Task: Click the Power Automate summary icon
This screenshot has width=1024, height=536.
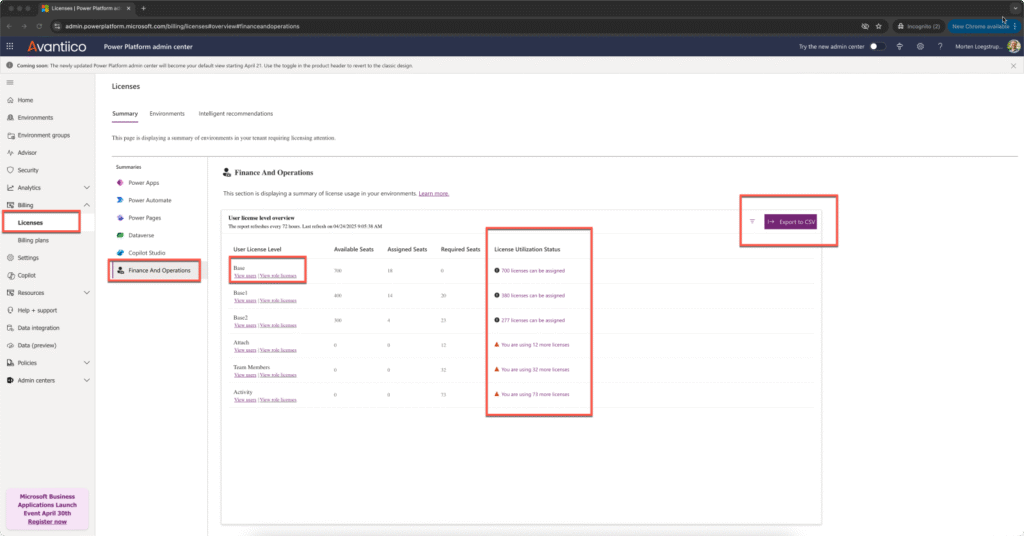Action: pyautogui.click(x=120, y=200)
